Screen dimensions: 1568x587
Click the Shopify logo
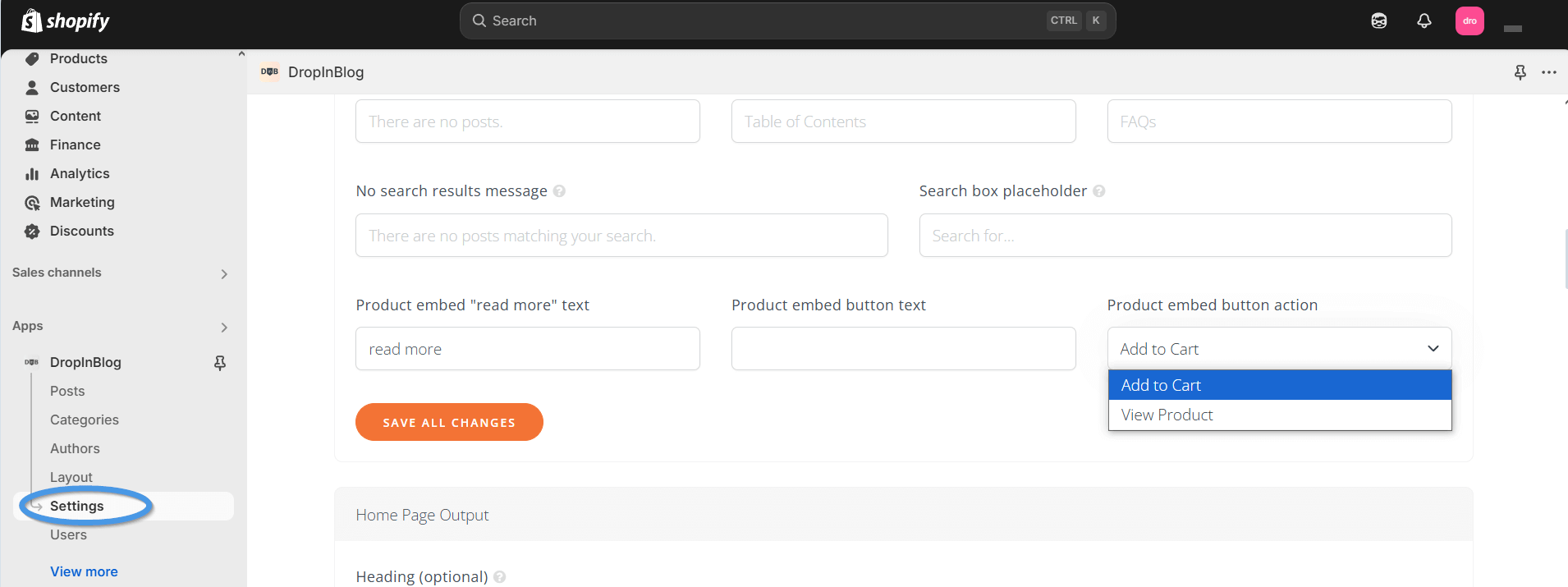66,21
